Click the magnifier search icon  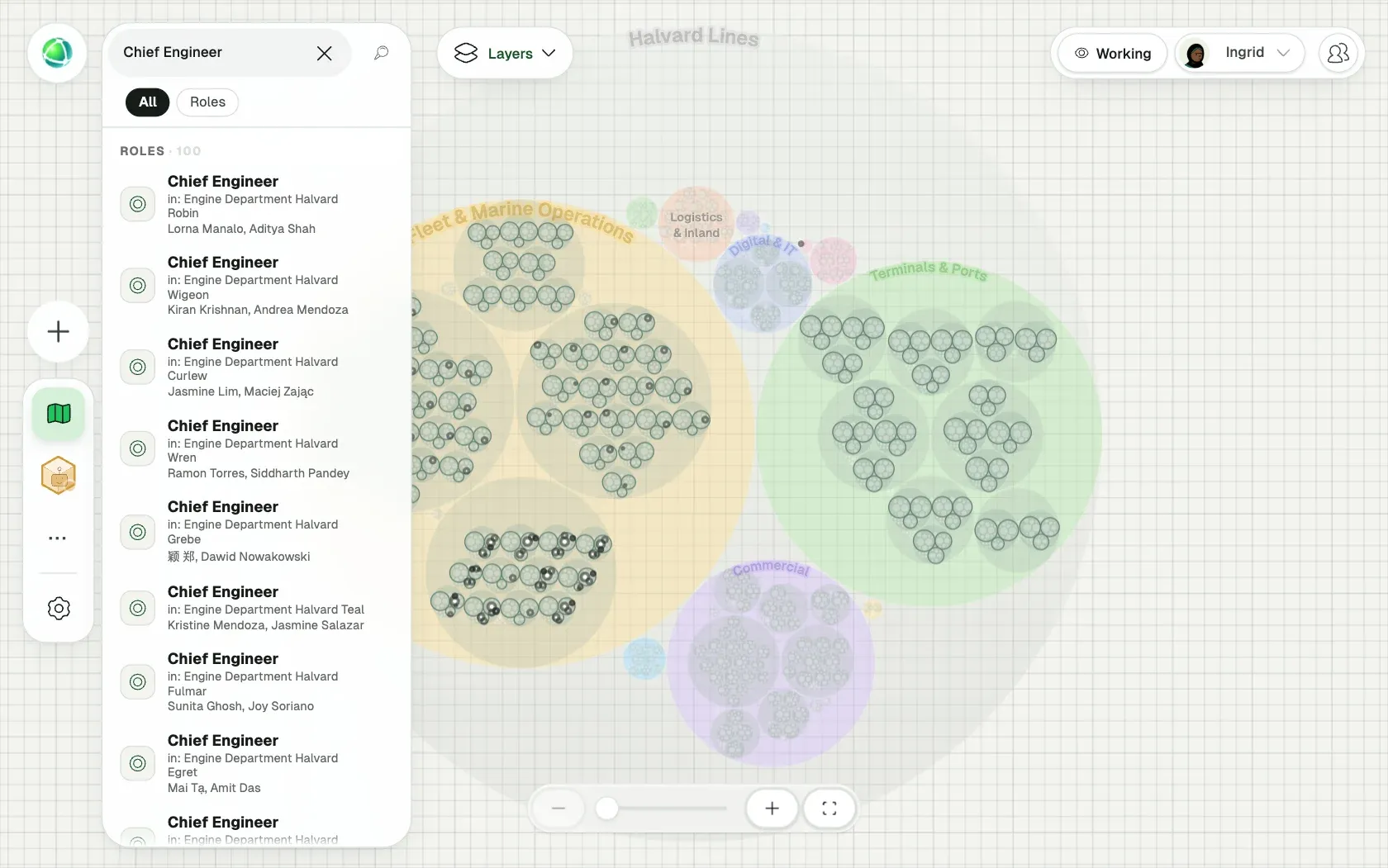(x=381, y=53)
